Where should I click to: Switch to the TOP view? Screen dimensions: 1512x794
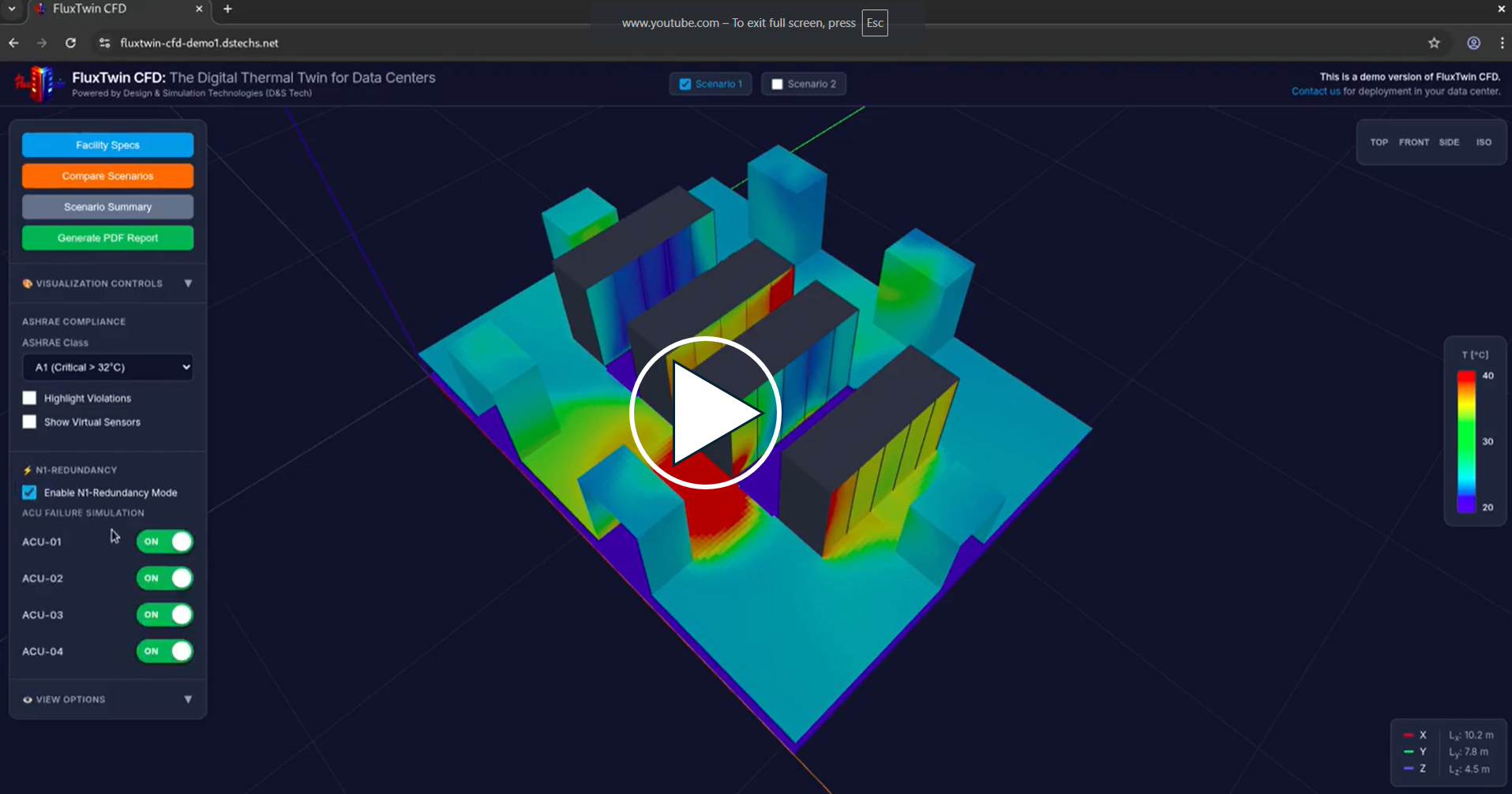(x=1379, y=142)
